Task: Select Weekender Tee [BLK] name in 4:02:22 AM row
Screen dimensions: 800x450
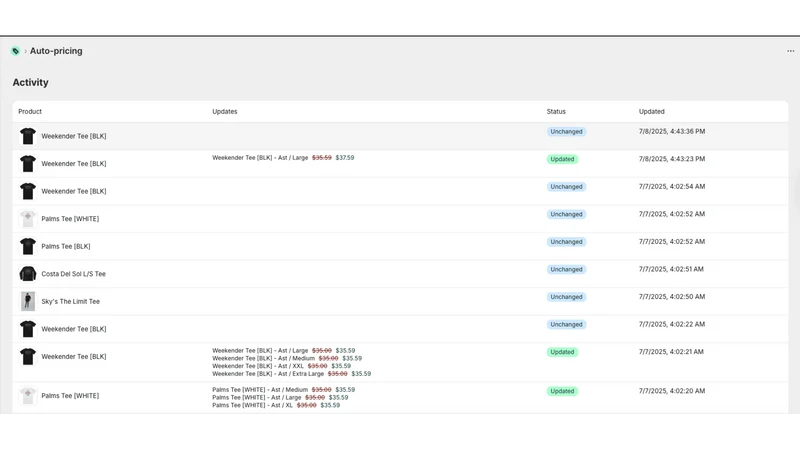Action: point(74,329)
